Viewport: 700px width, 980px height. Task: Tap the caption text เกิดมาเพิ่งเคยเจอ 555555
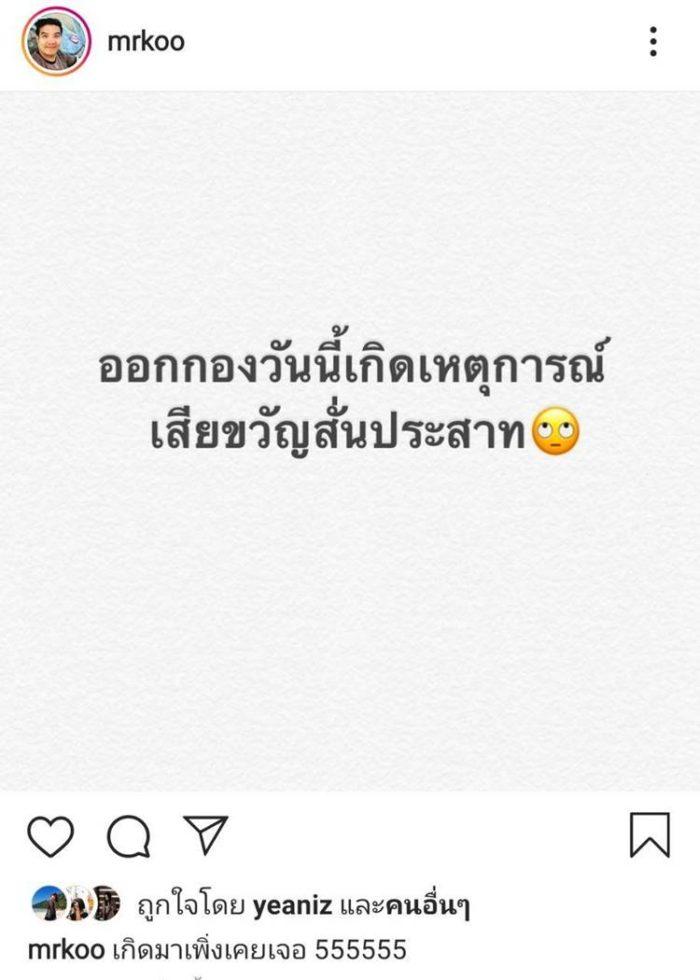pyautogui.click(x=259, y=950)
